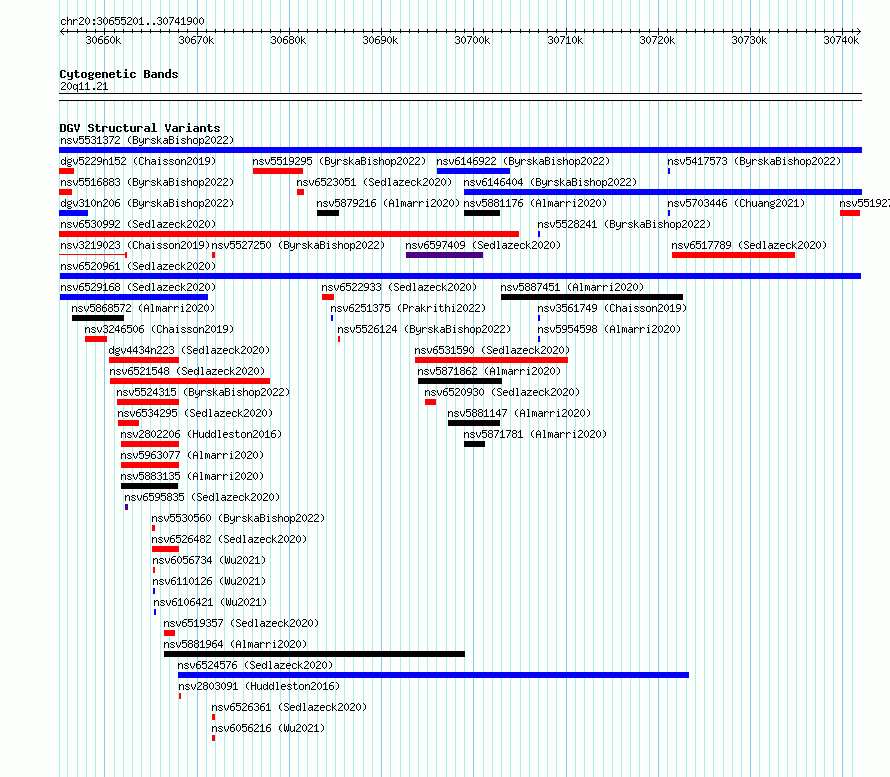The width and height of the screenshot is (890, 777).
Task: Click nsv3219023 (Chaisson2019) label
Action: pos(135,245)
